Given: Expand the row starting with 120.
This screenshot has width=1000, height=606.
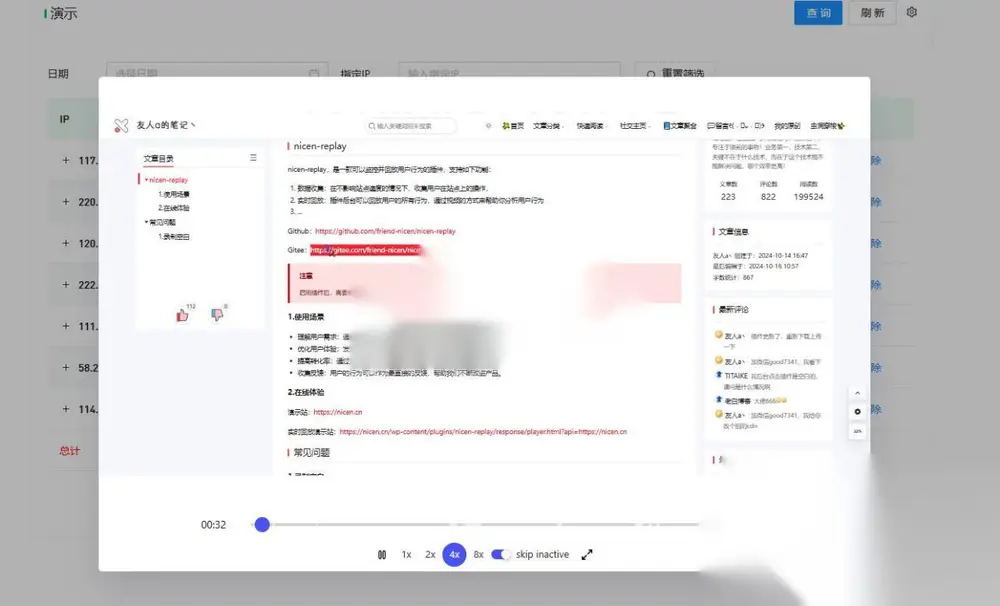Looking at the screenshot, I should 66,243.
